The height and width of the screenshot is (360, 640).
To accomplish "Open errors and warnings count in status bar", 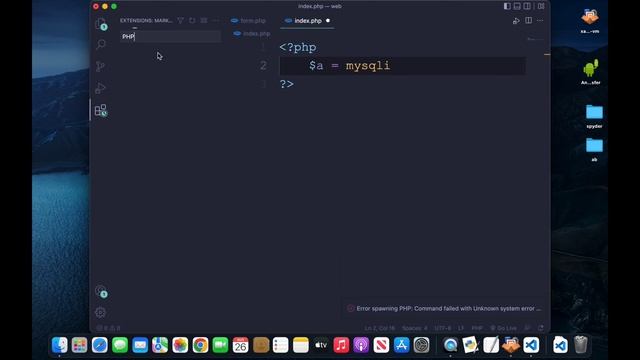I will (108, 328).
